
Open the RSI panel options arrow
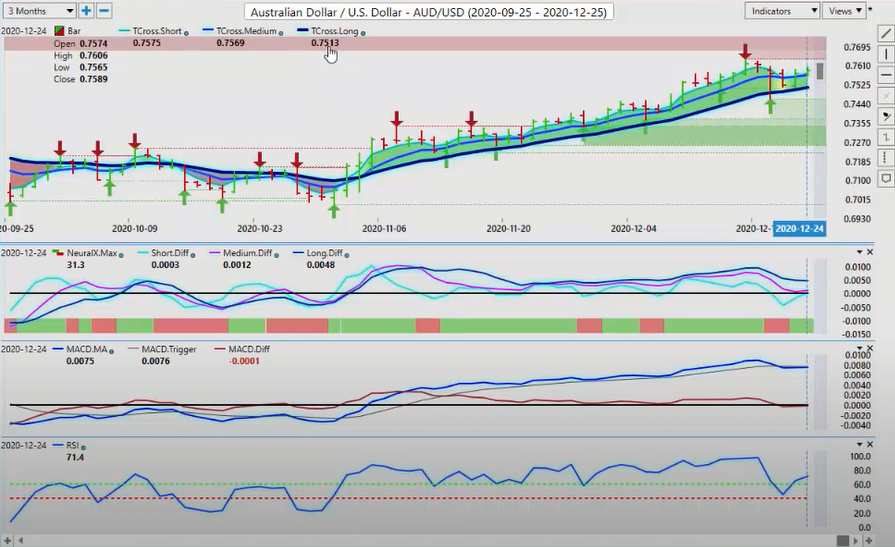coord(860,444)
